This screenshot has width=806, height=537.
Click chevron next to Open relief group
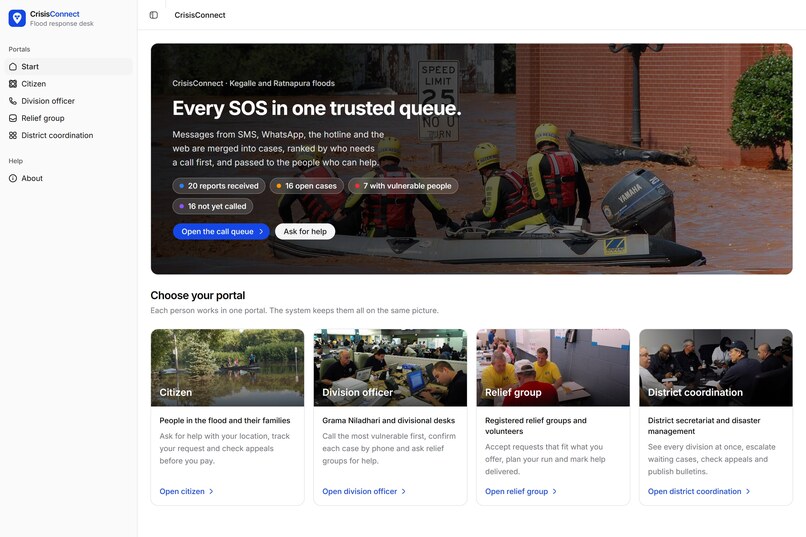555,491
